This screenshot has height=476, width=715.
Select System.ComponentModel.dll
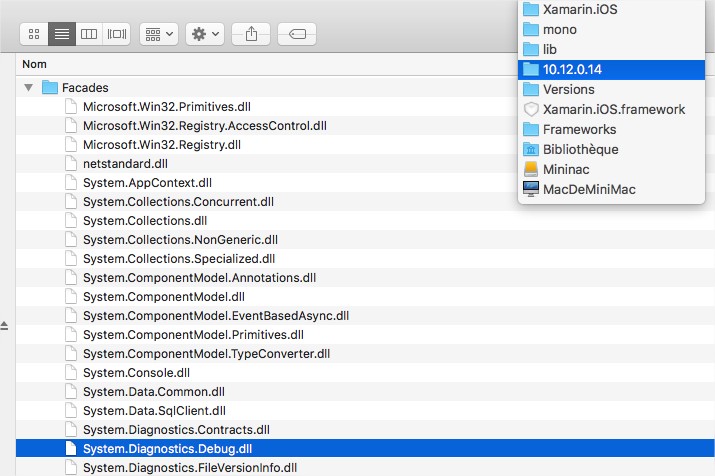pos(164,297)
